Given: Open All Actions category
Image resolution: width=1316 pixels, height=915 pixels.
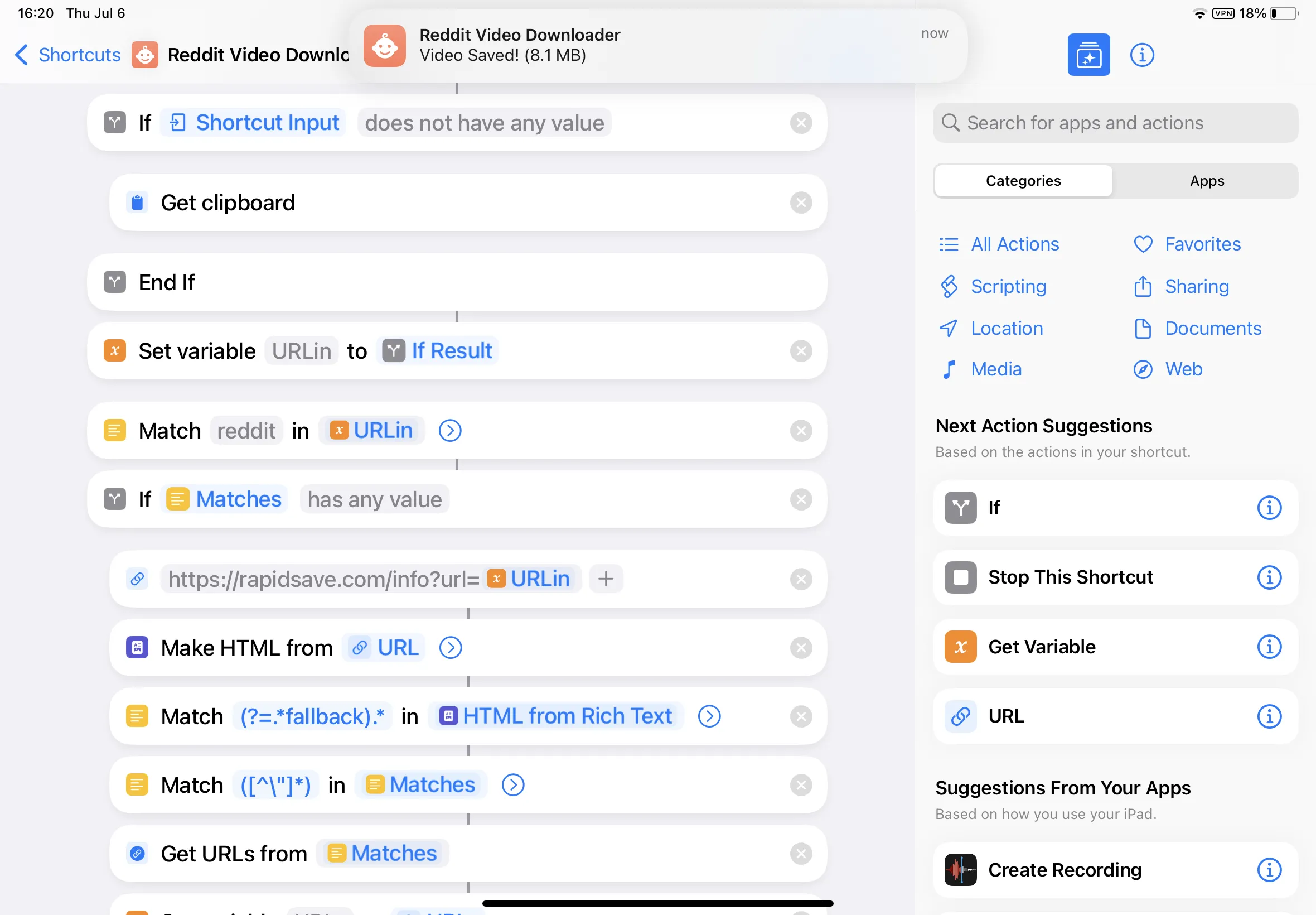Looking at the screenshot, I should coord(999,244).
